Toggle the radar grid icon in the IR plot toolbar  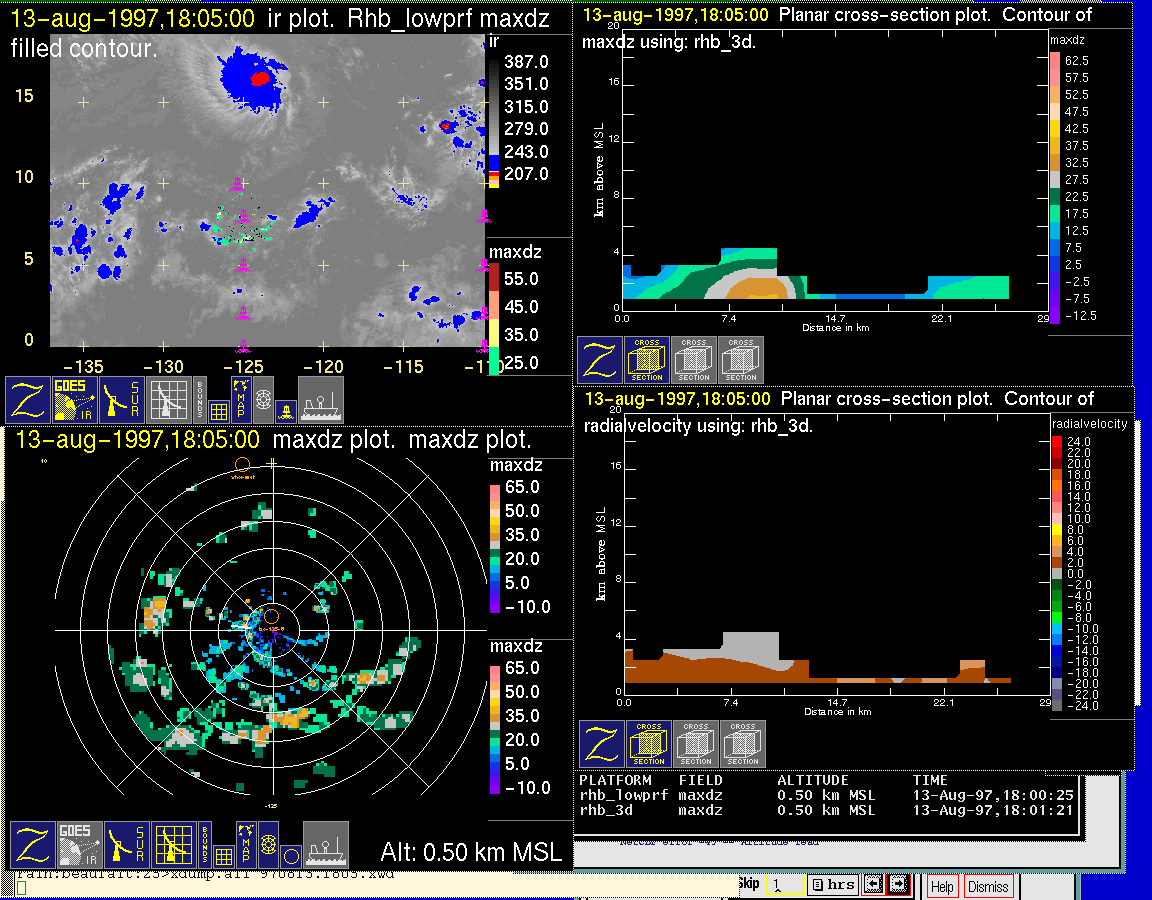(169, 400)
